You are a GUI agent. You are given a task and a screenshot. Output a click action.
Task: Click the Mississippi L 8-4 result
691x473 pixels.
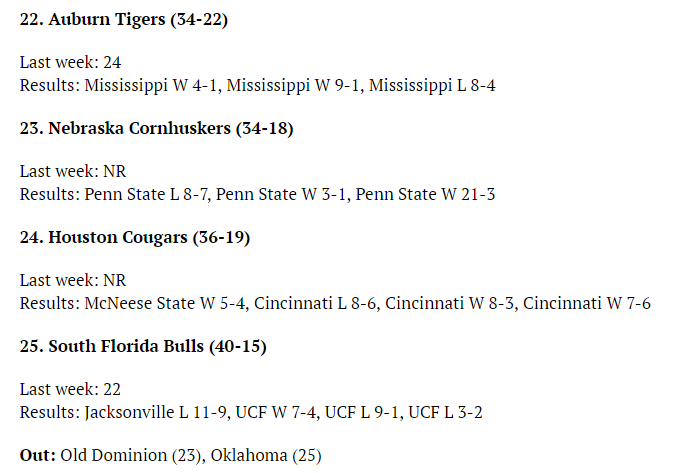coord(432,86)
